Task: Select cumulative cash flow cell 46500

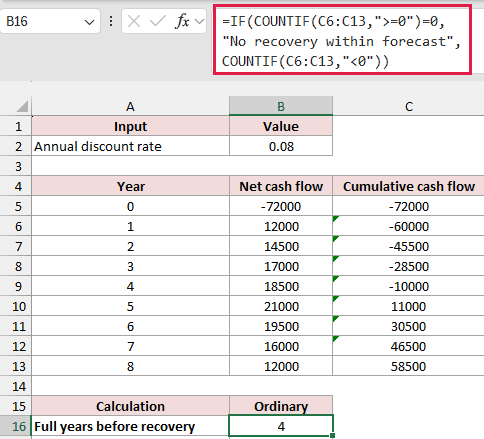Action: pyautogui.click(x=408, y=346)
